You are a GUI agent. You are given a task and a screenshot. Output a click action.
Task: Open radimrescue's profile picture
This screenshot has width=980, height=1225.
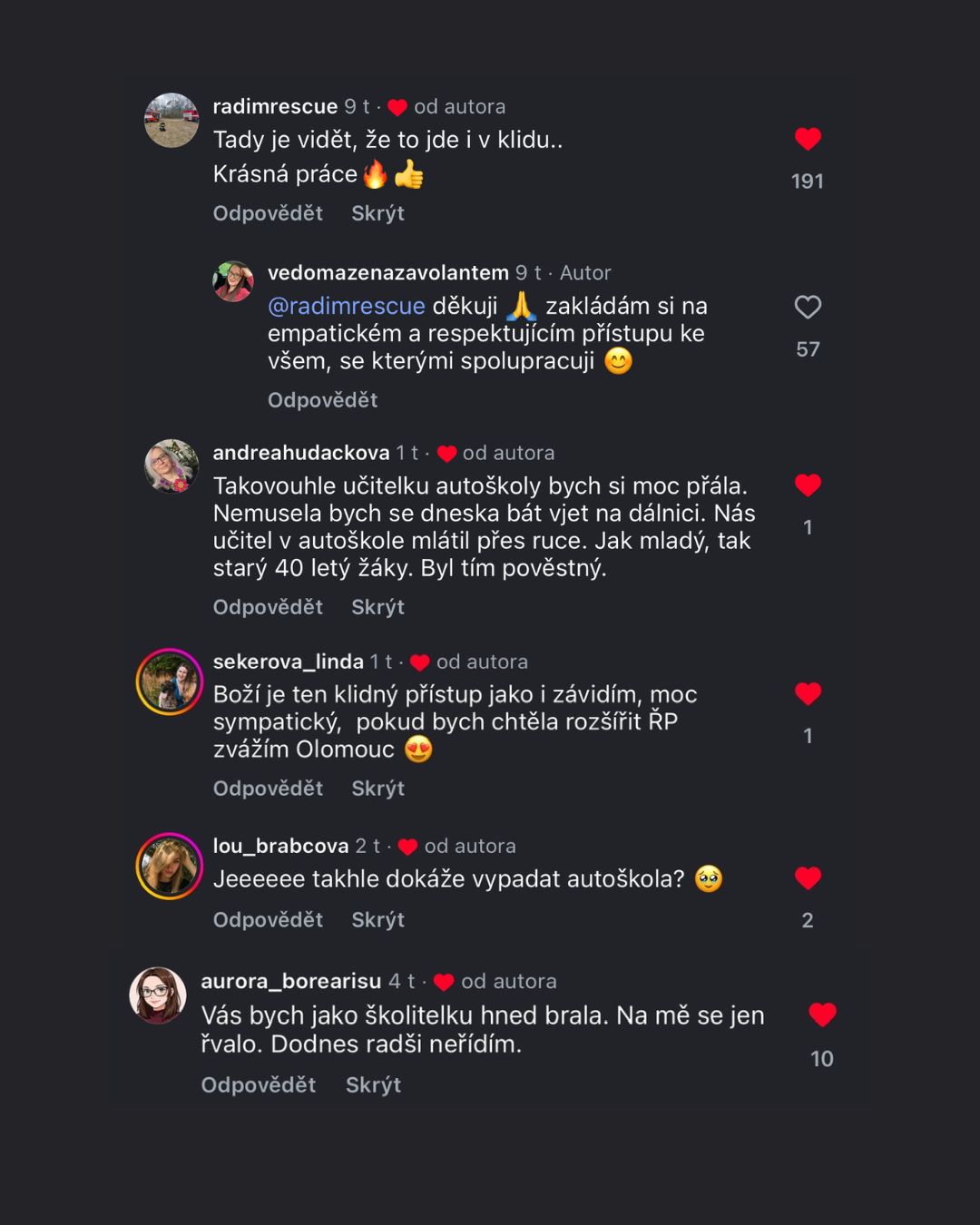point(171,120)
